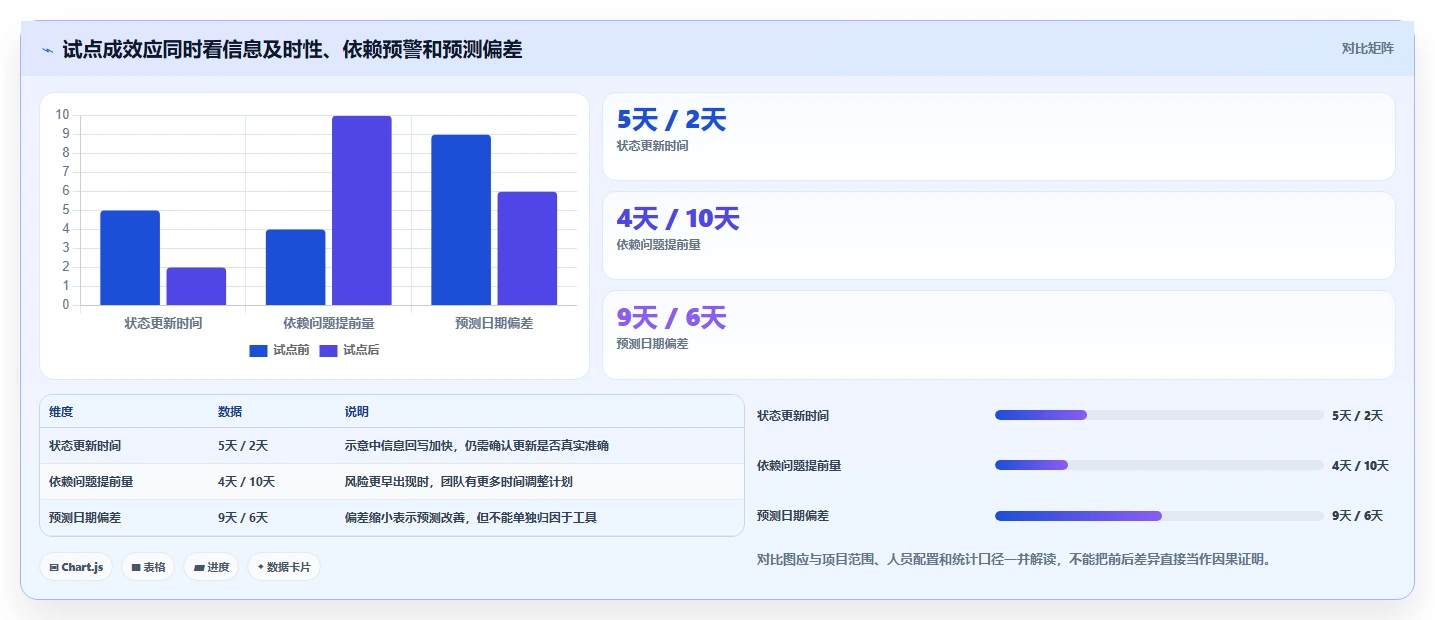Open the 5天 / 2天 data card value
The height and width of the screenshot is (620, 1435).
point(671,120)
